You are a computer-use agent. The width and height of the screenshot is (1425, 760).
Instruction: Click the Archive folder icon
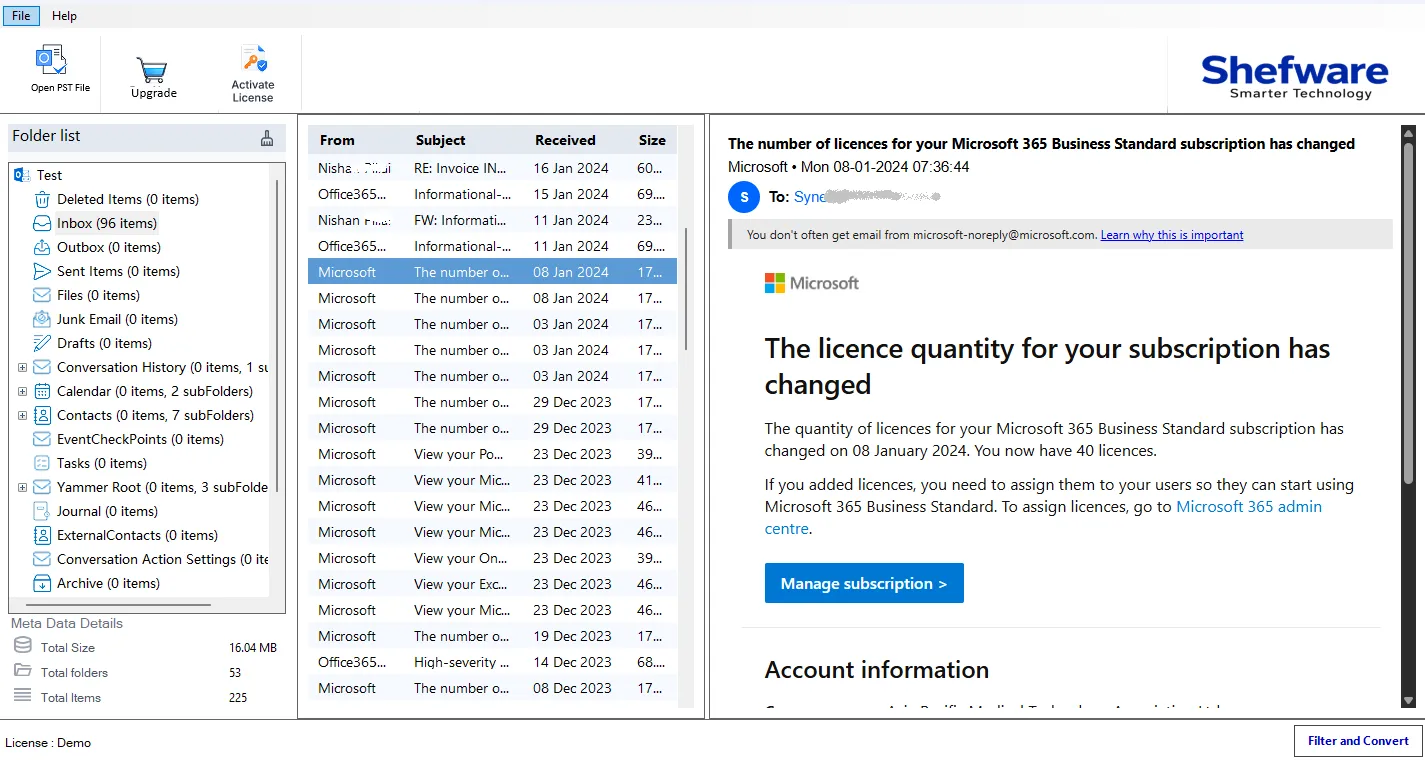tap(42, 583)
